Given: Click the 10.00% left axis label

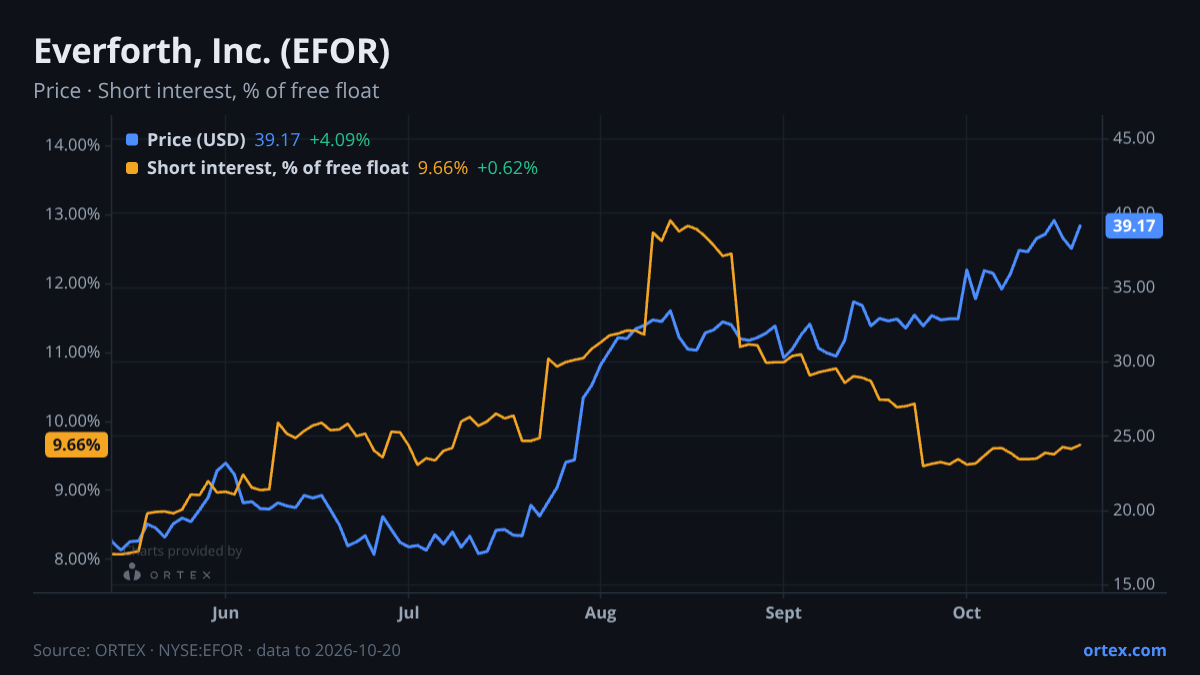Looking at the screenshot, I should (x=73, y=421).
